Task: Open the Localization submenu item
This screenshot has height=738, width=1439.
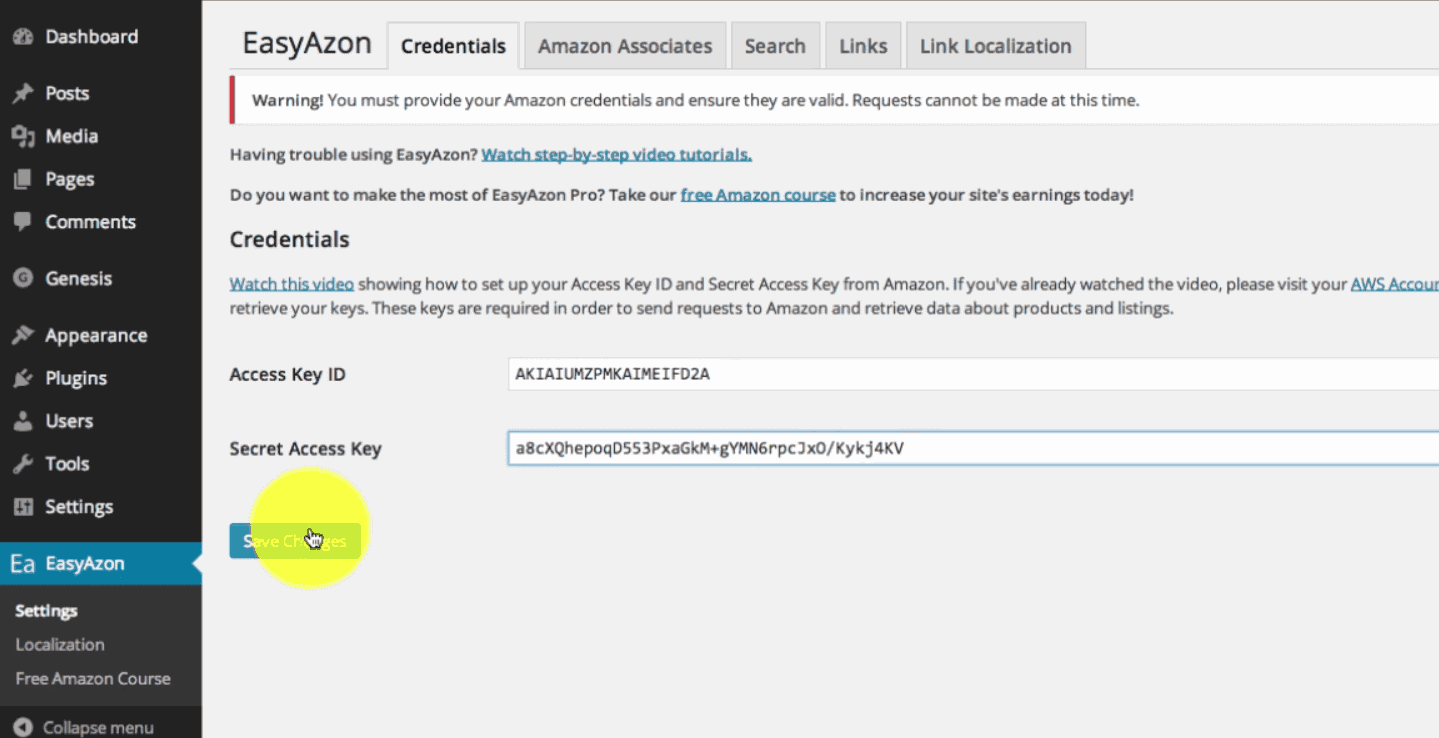Action: 60,645
